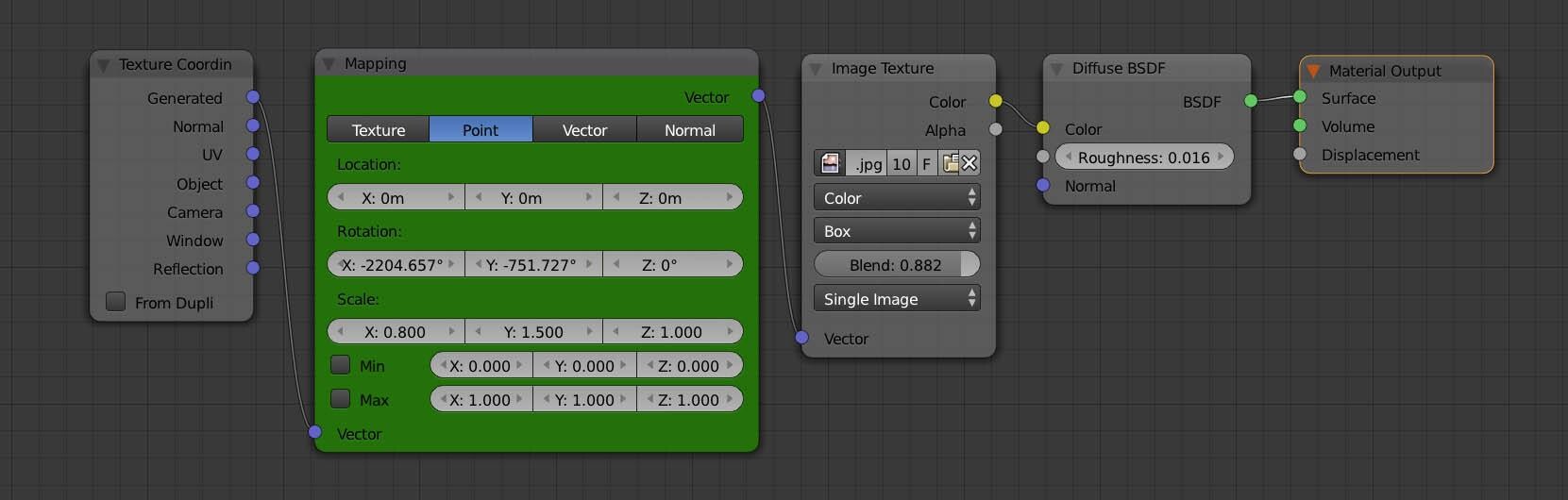
Task: Click the Mapping Vector output socket
Action: pyautogui.click(x=759, y=96)
